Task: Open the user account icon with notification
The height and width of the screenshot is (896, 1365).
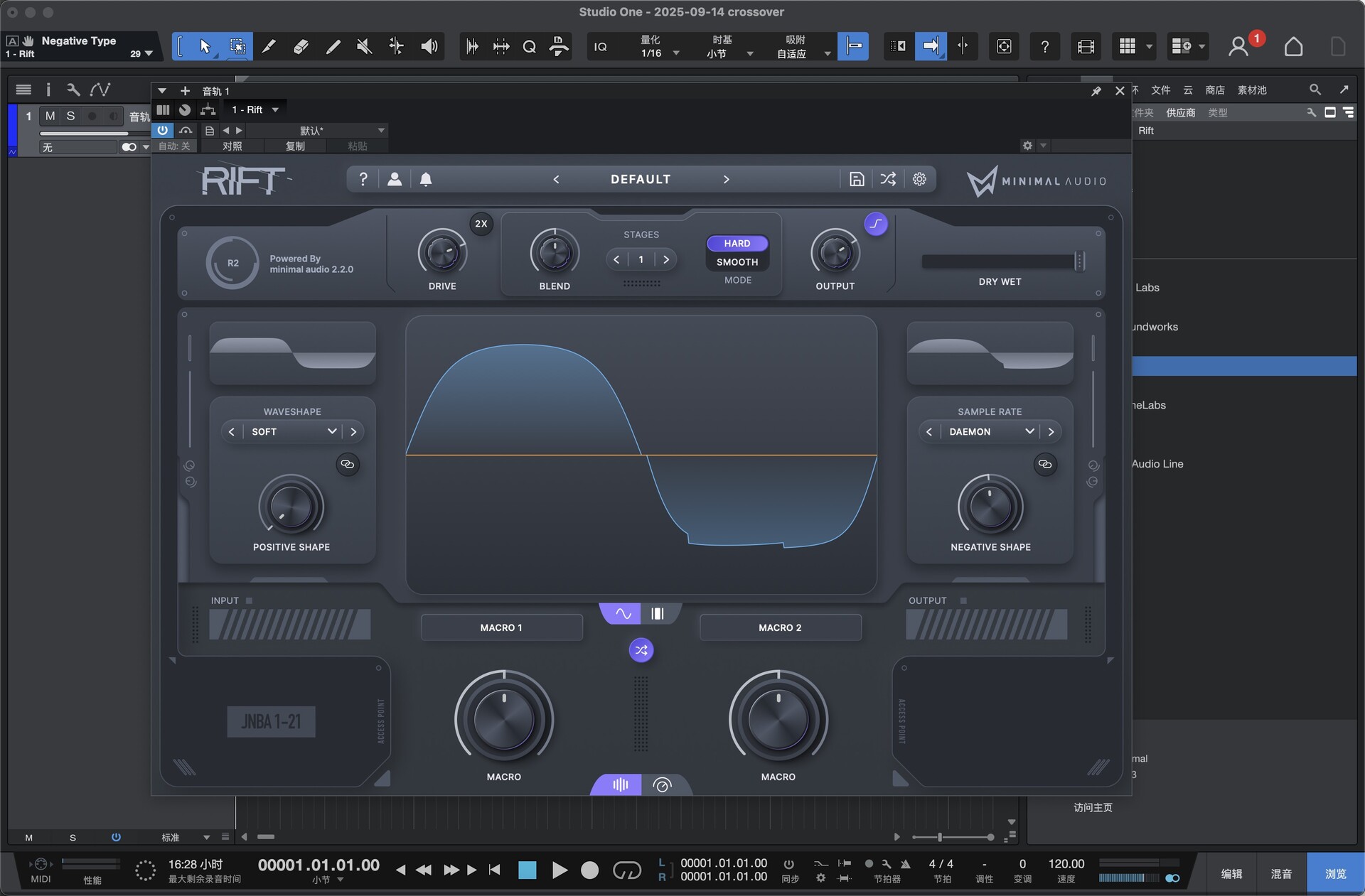Action: [1239, 47]
